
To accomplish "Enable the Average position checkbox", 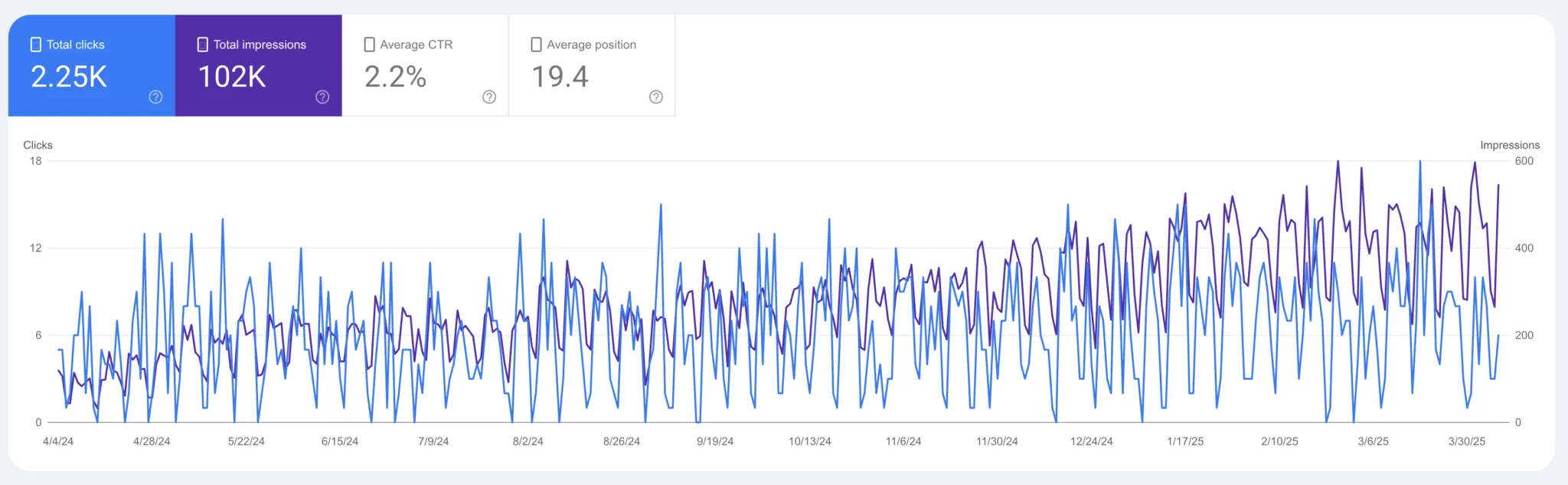I will coord(537,44).
